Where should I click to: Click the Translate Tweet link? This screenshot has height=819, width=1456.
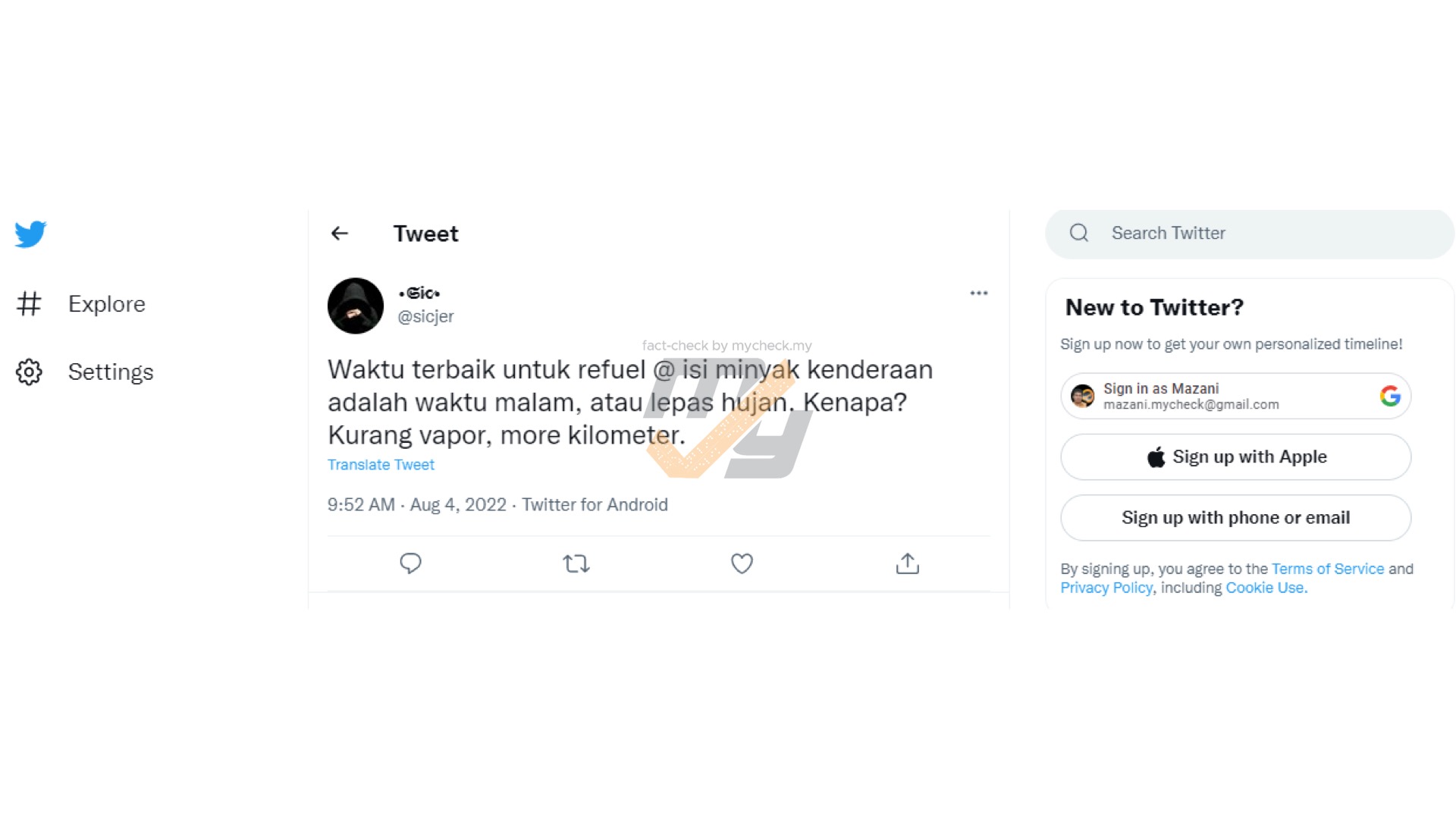click(x=381, y=465)
